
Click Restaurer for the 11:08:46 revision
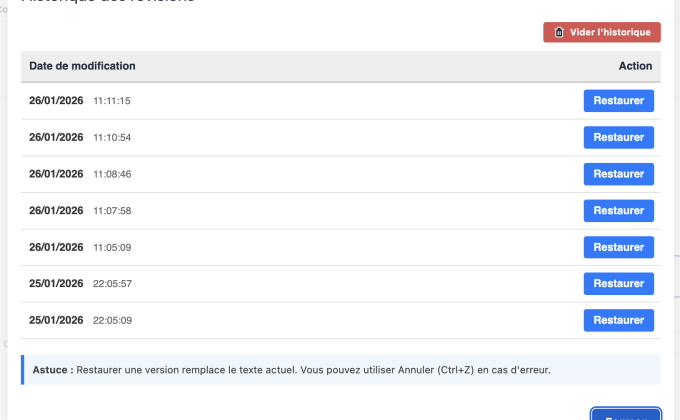[x=618, y=174]
